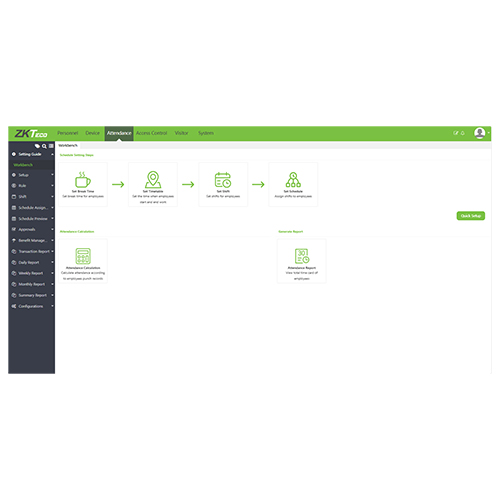
Task: Click the Quick Setup button
Action: (471, 216)
